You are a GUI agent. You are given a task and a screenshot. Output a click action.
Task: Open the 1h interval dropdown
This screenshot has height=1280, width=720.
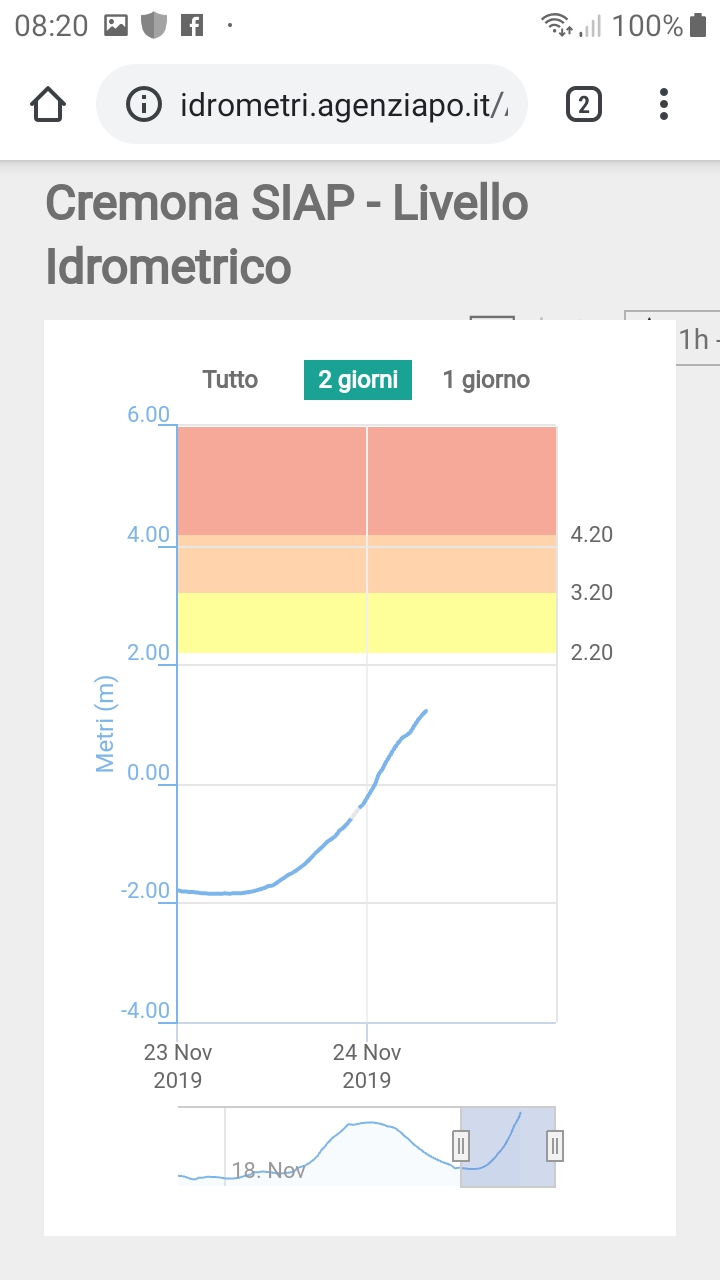click(x=697, y=339)
